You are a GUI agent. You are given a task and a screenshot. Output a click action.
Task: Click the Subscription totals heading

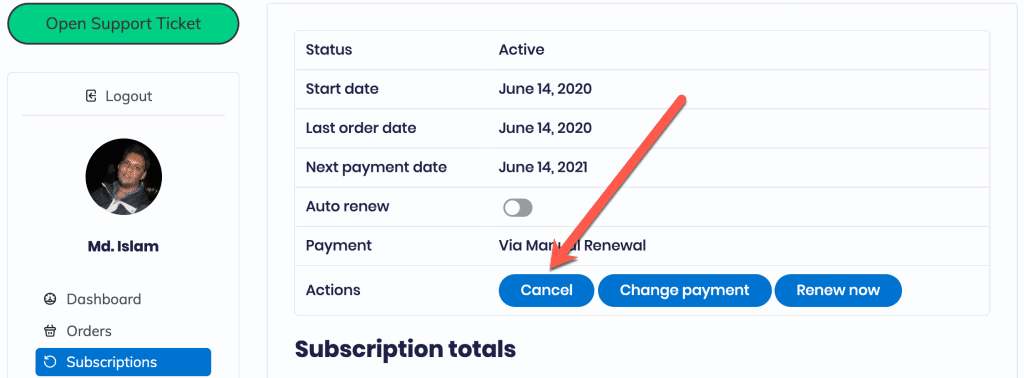click(x=405, y=349)
